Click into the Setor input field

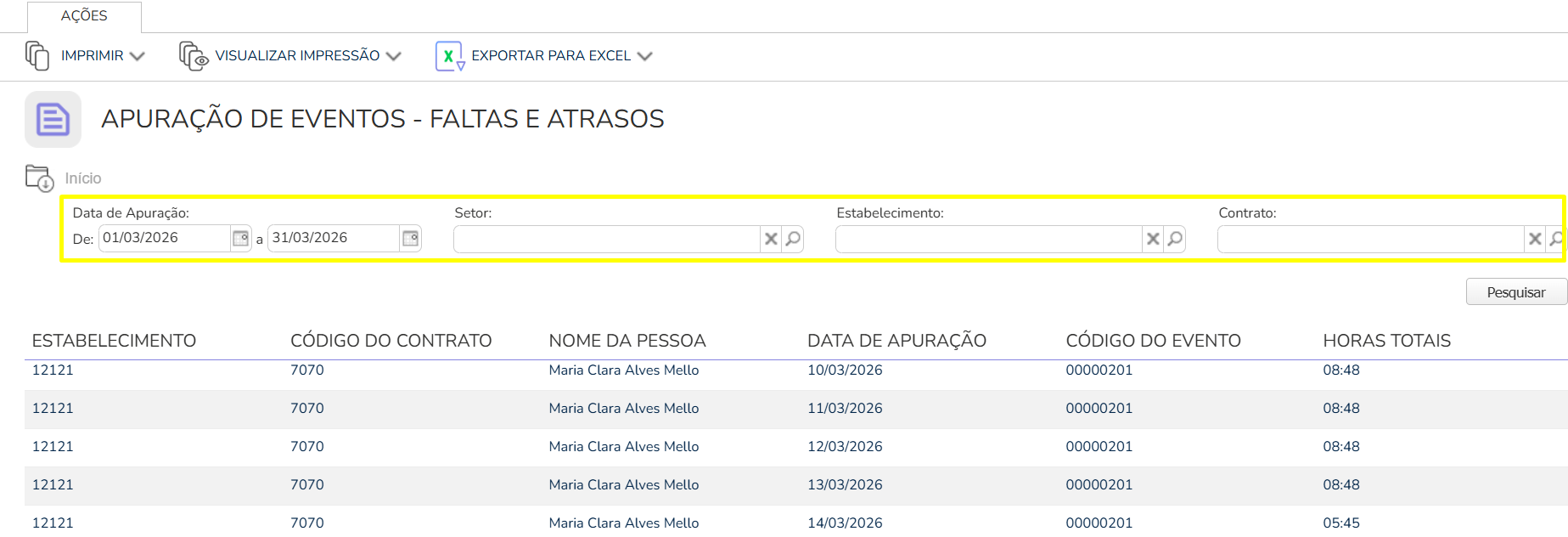[x=606, y=240]
